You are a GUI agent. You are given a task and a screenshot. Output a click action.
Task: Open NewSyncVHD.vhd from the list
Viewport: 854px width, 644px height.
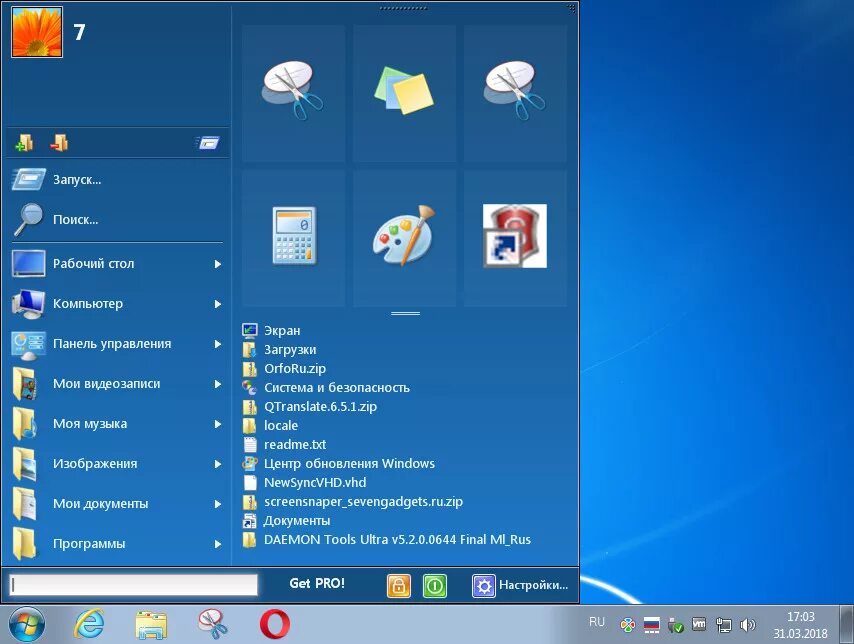coord(304,483)
